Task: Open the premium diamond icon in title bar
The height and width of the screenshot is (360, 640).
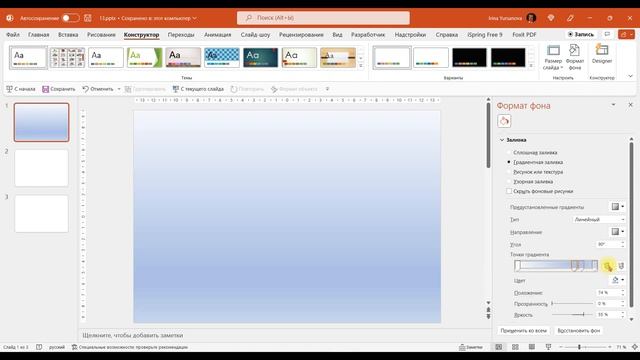Action: click(x=551, y=18)
